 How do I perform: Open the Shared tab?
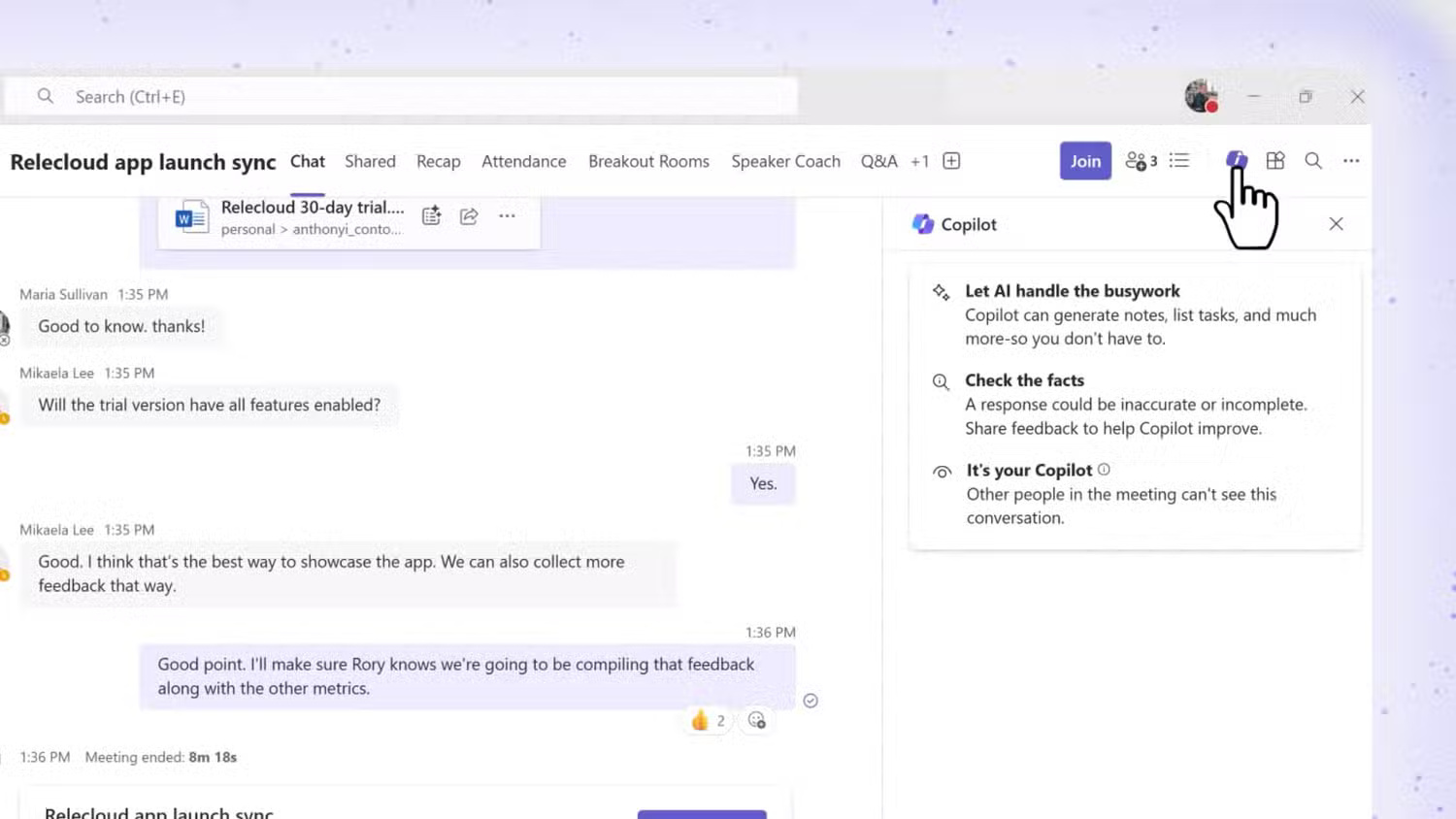(370, 161)
